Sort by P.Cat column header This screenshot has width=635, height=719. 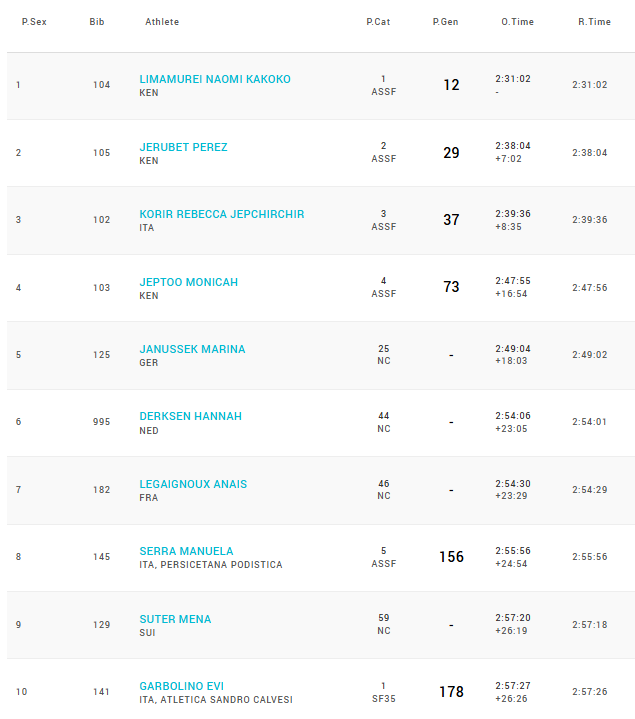378,22
